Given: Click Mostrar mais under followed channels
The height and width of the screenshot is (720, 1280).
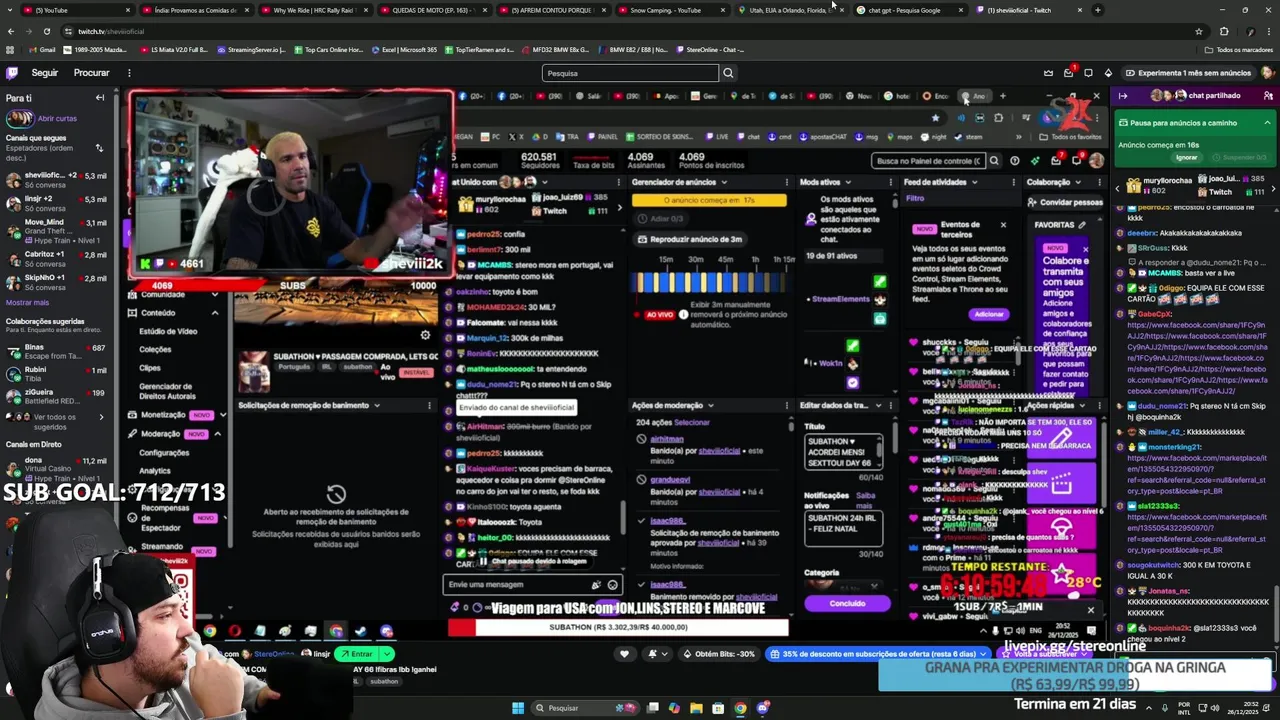Looking at the screenshot, I should tap(27, 302).
